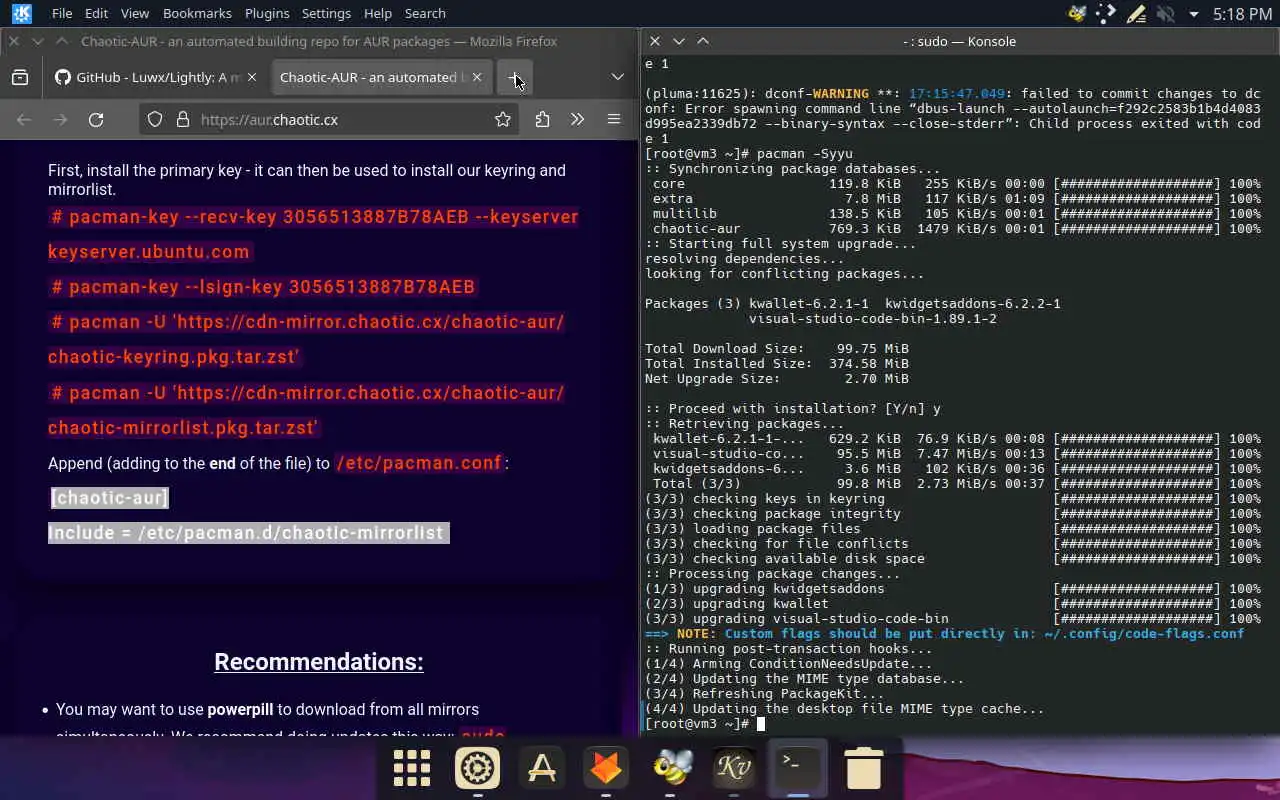Open the Edit menu
1280x800 pixels.
pos(96,13)
